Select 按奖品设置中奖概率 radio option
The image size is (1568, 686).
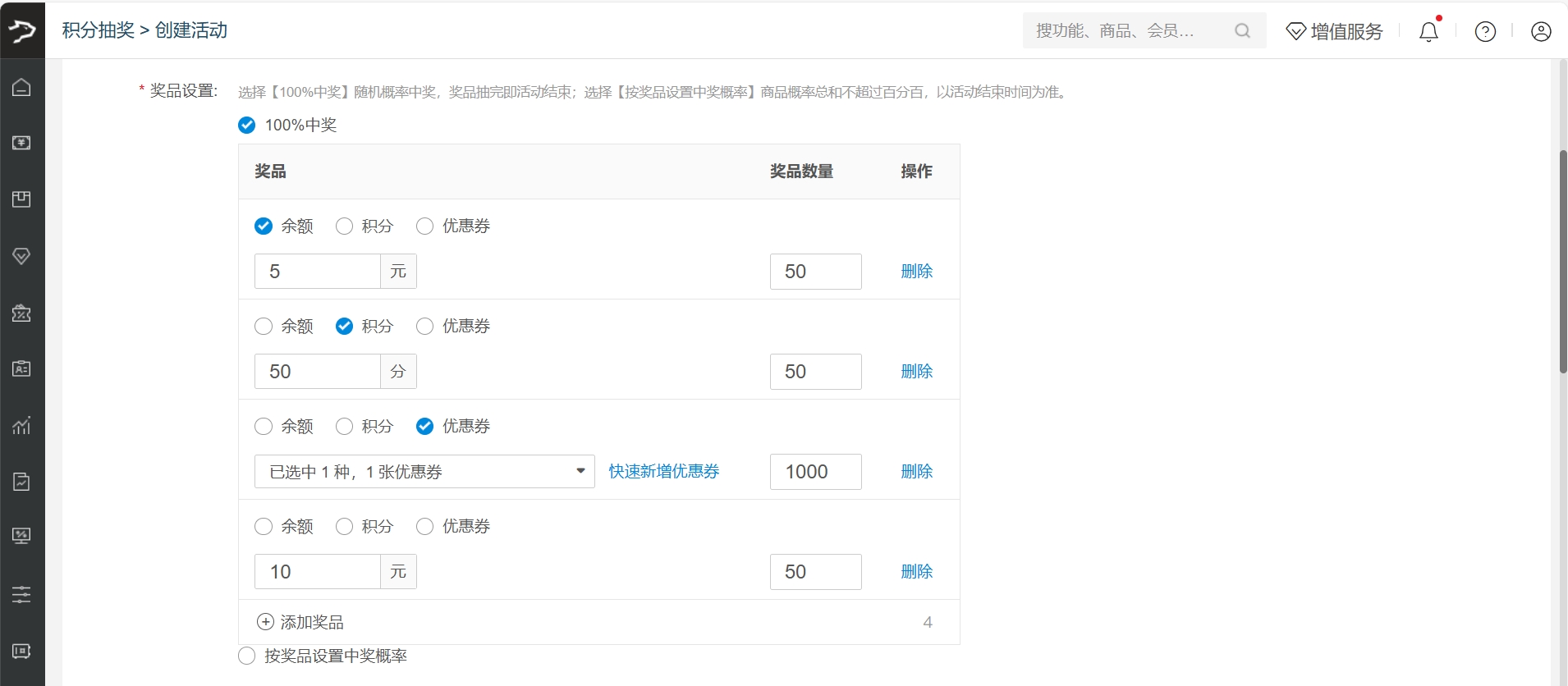pos(247,656)
